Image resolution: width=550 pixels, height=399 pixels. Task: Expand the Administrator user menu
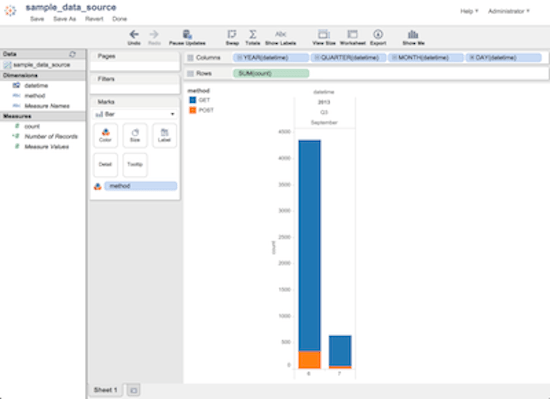[x=509, y=11]
